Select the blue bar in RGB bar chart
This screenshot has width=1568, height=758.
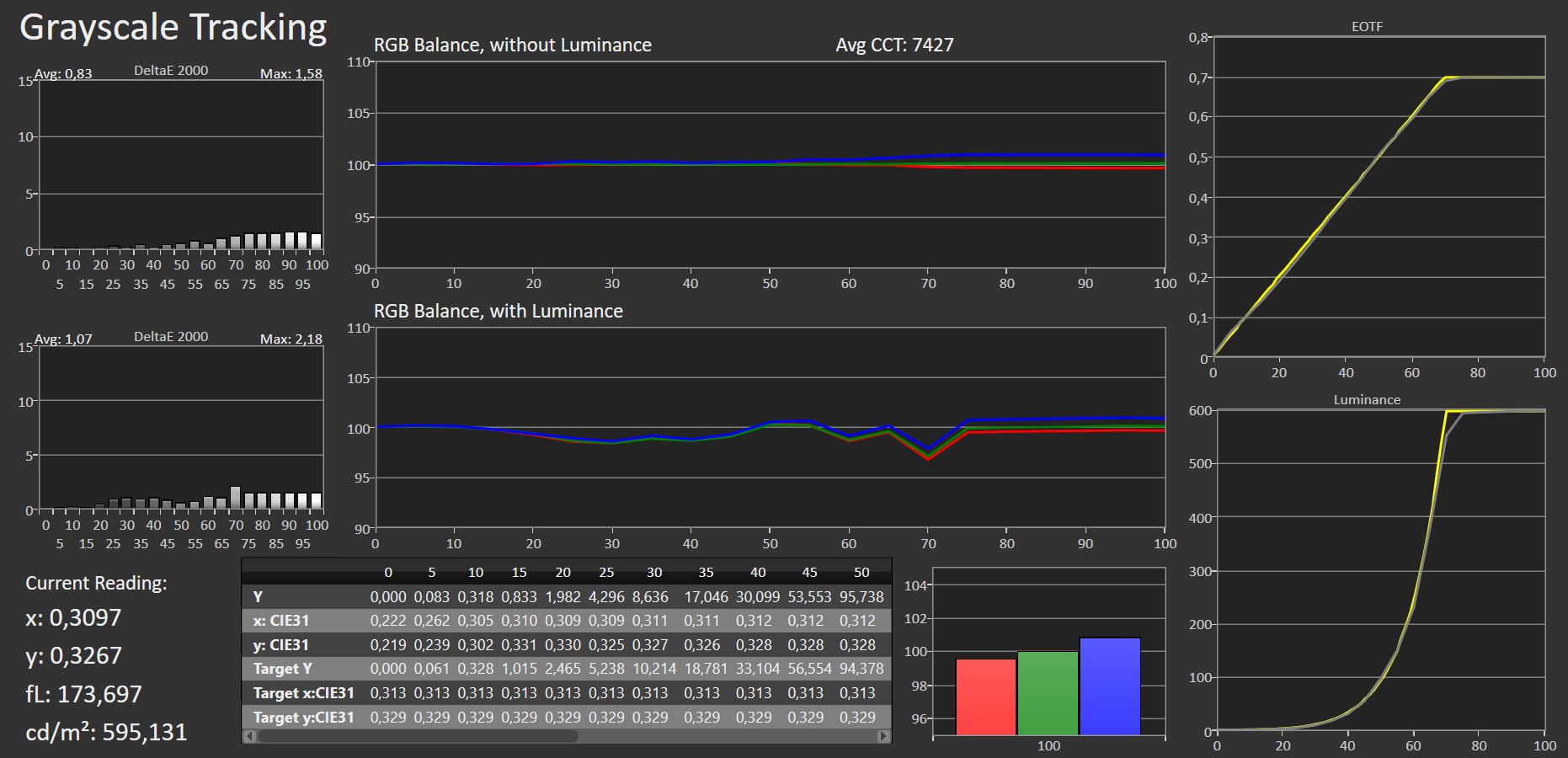coord(1109,686)
